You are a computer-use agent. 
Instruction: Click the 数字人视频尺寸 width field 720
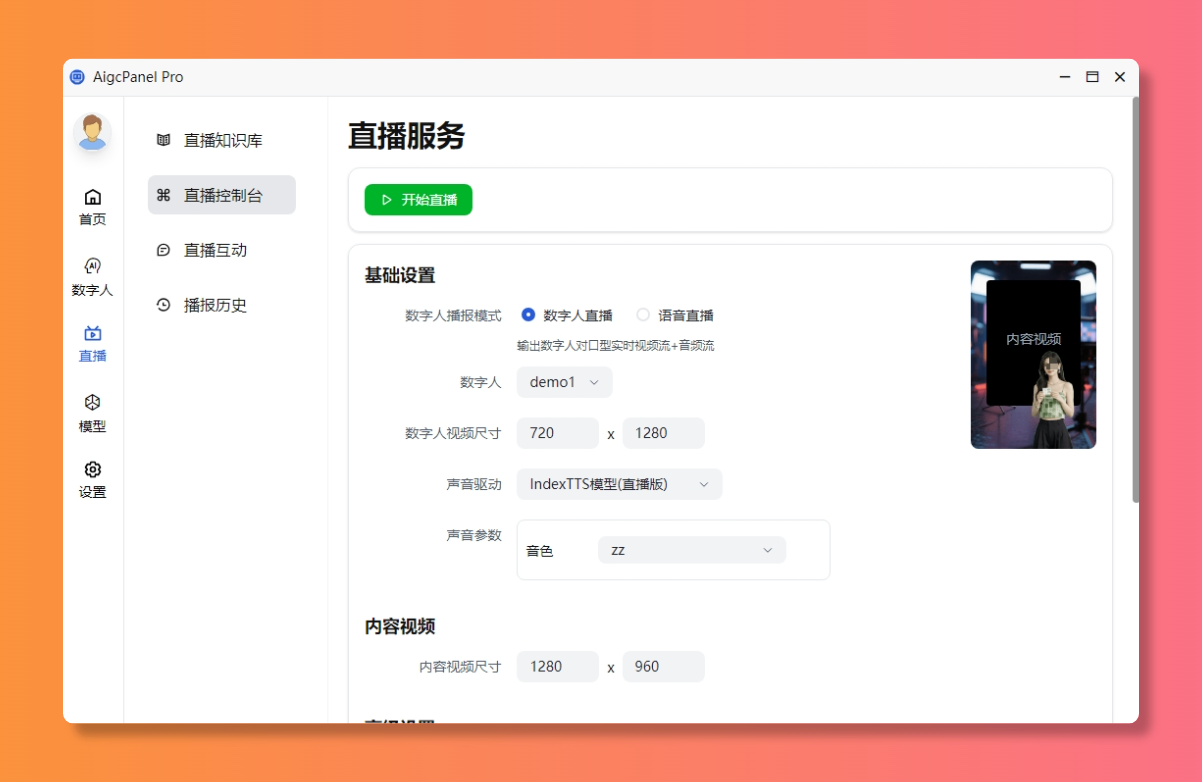click(557, 433)
